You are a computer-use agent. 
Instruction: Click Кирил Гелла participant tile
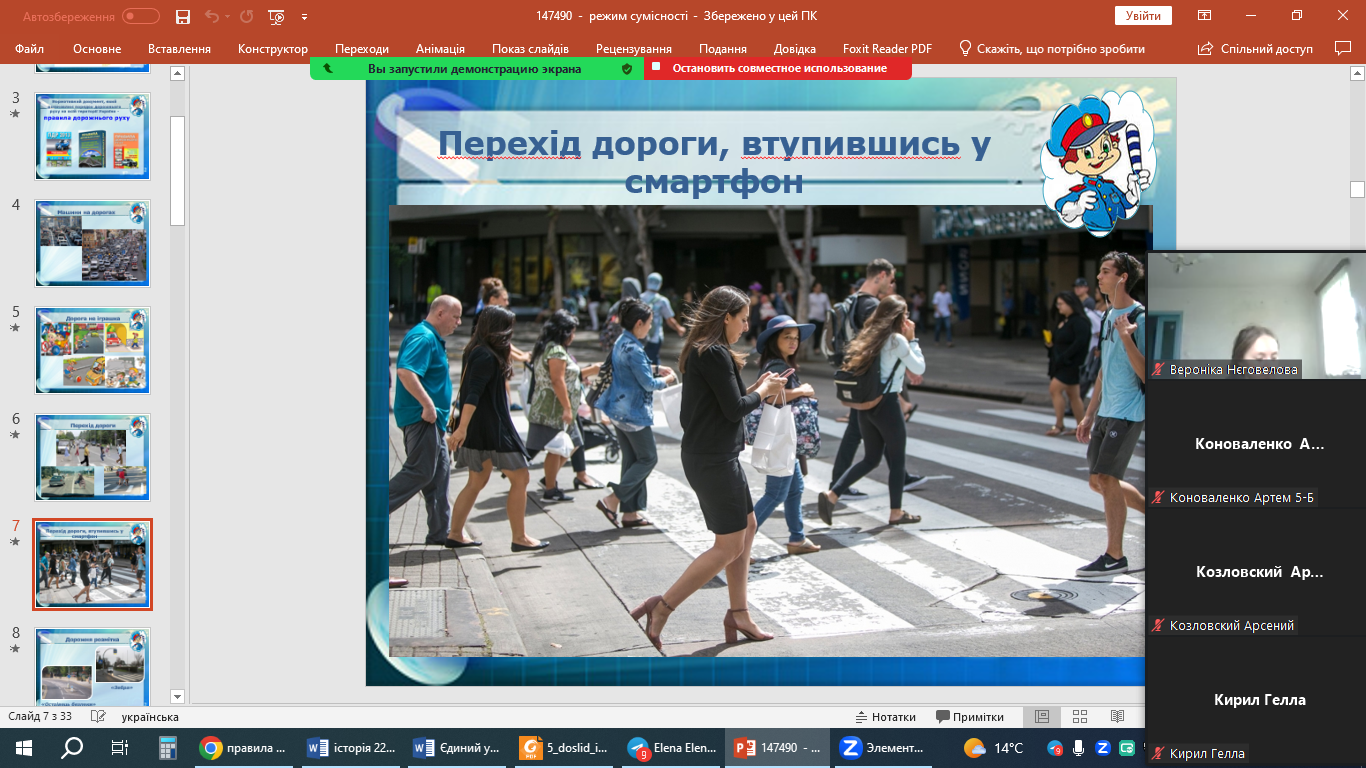tap(1255, 699)
